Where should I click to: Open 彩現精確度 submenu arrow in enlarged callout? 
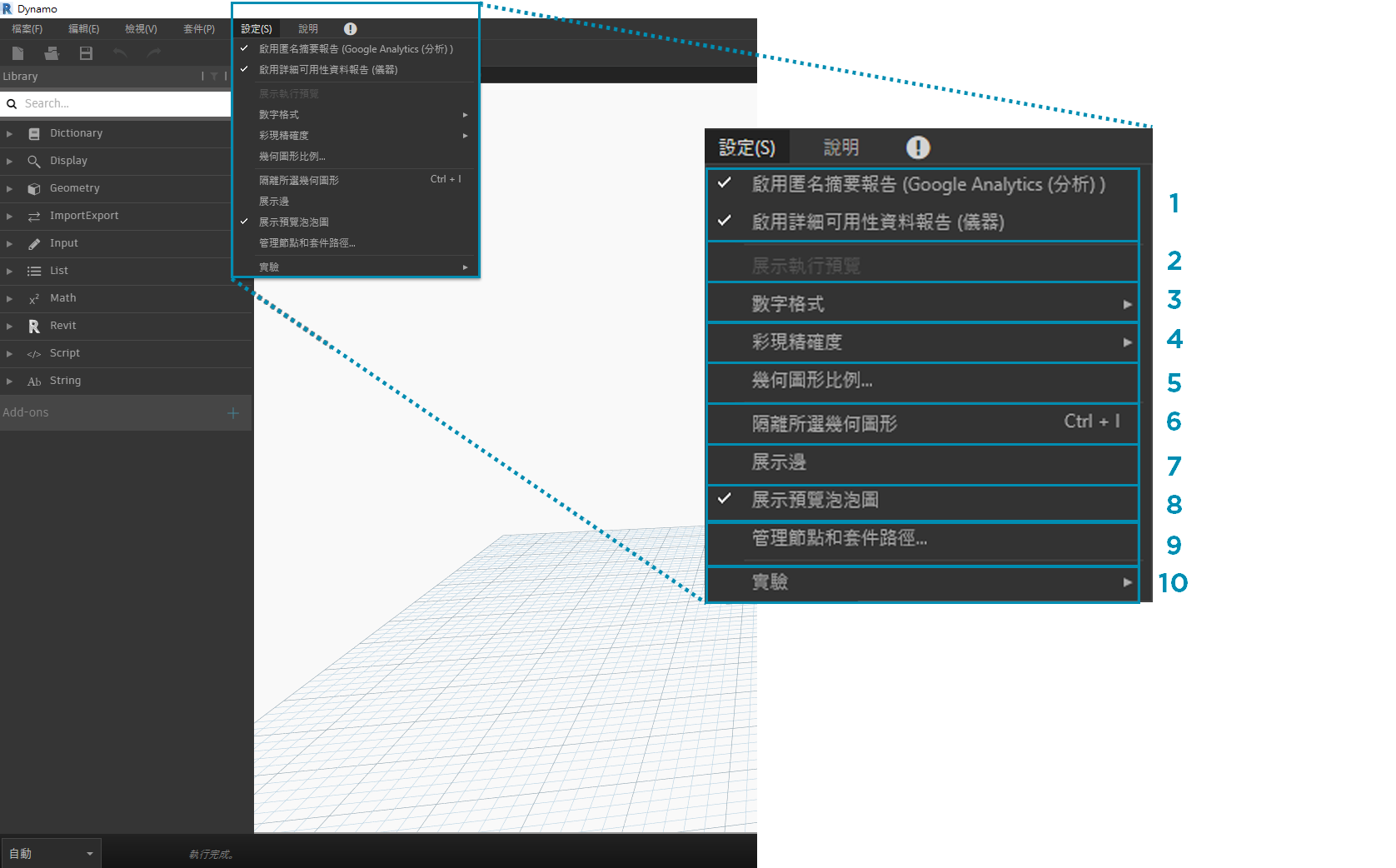1128,342
